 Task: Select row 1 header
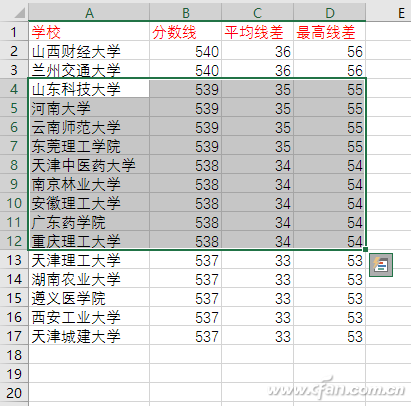pyautogui.click(x=14, y=31)
